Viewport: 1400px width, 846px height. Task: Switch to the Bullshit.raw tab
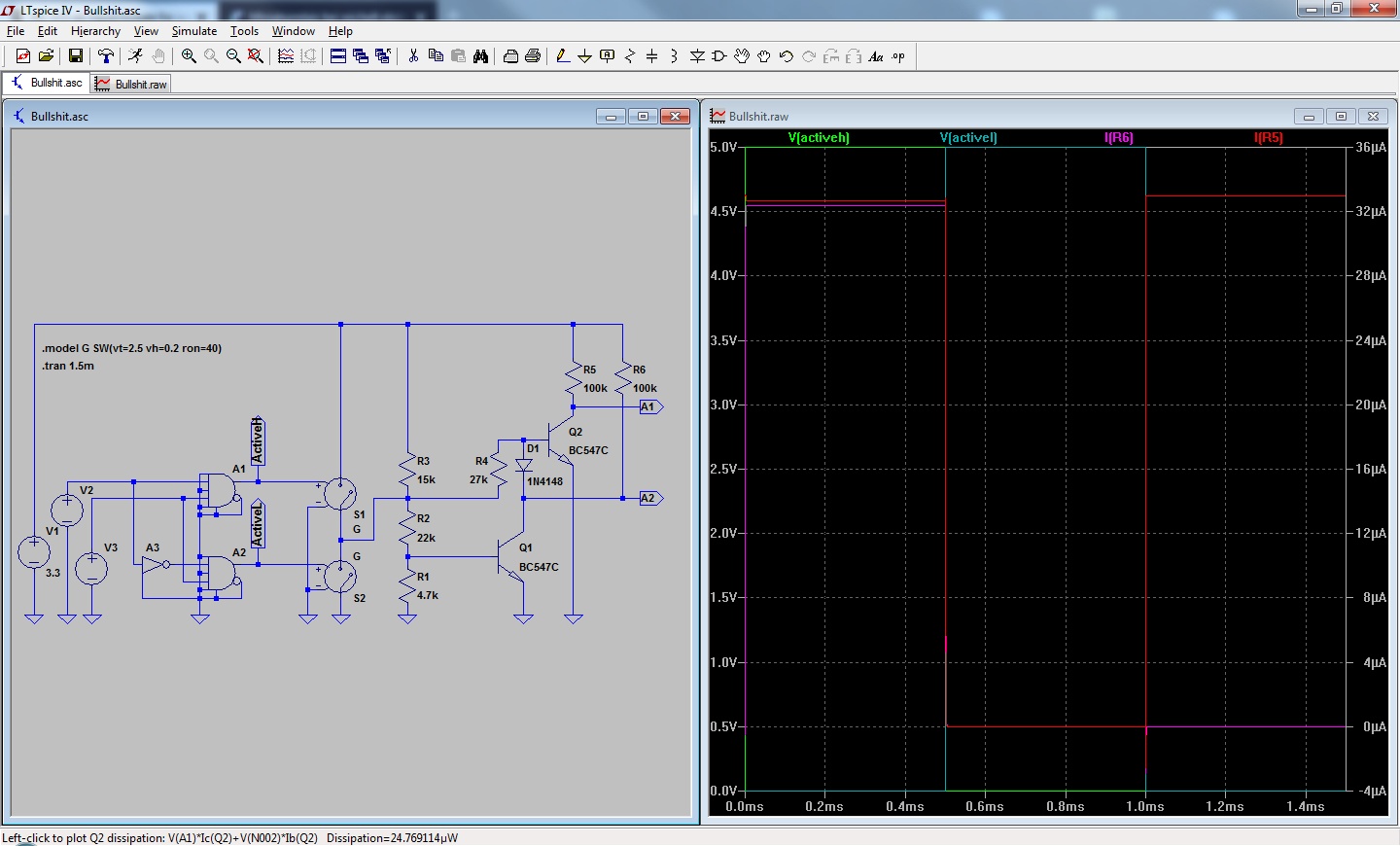131,85
